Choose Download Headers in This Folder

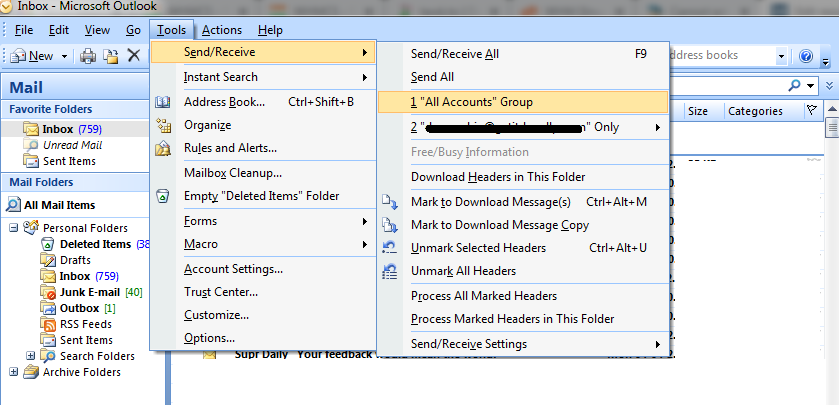[x=523, y=177]
